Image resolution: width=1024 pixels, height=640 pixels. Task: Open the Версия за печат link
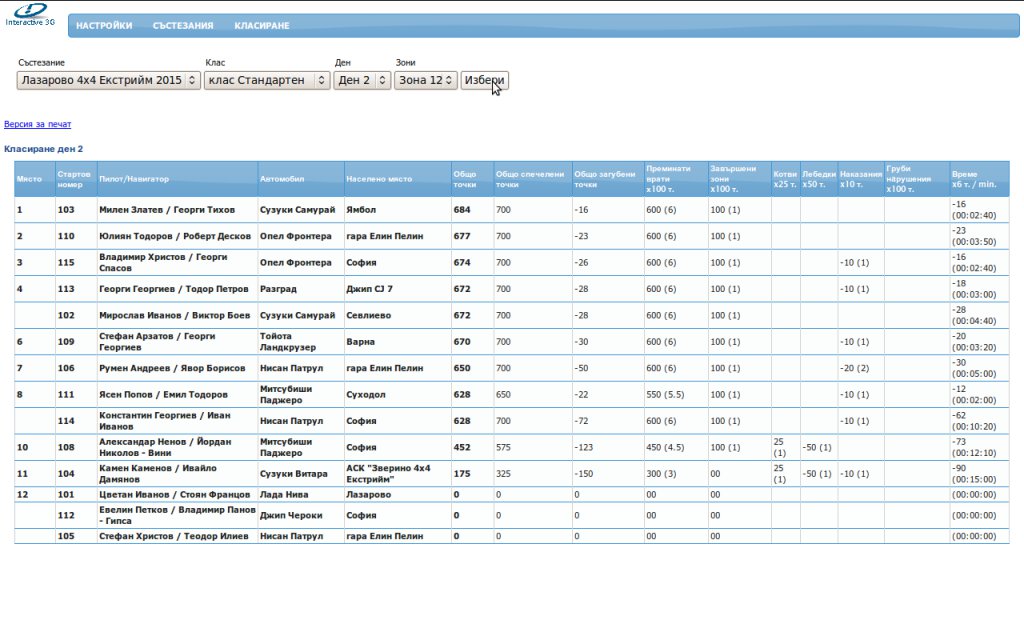38,125
